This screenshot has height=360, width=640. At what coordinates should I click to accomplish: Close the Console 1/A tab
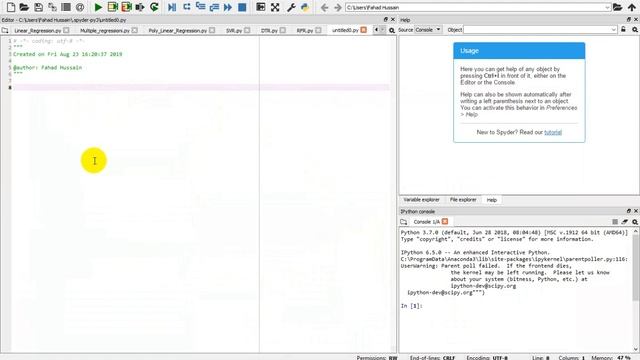pos(445,221)
